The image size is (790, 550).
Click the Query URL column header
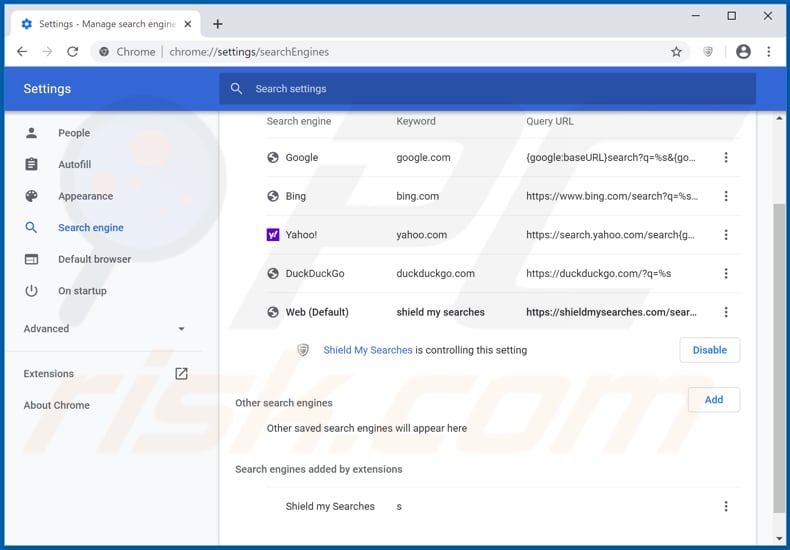[550, 121]
